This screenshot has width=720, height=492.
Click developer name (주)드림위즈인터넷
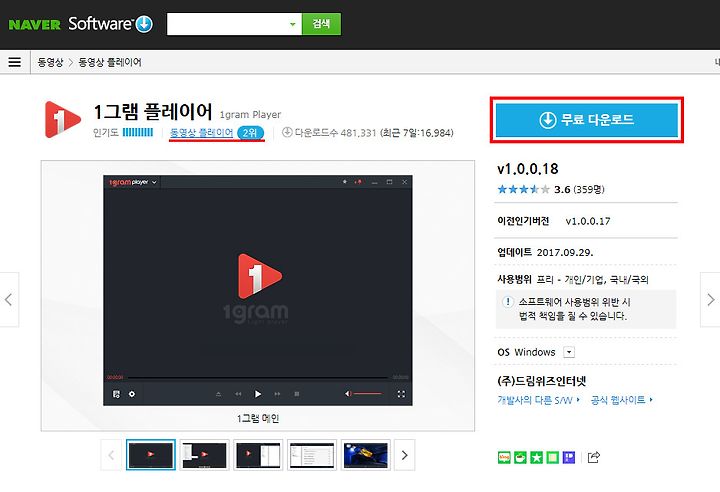542,381
